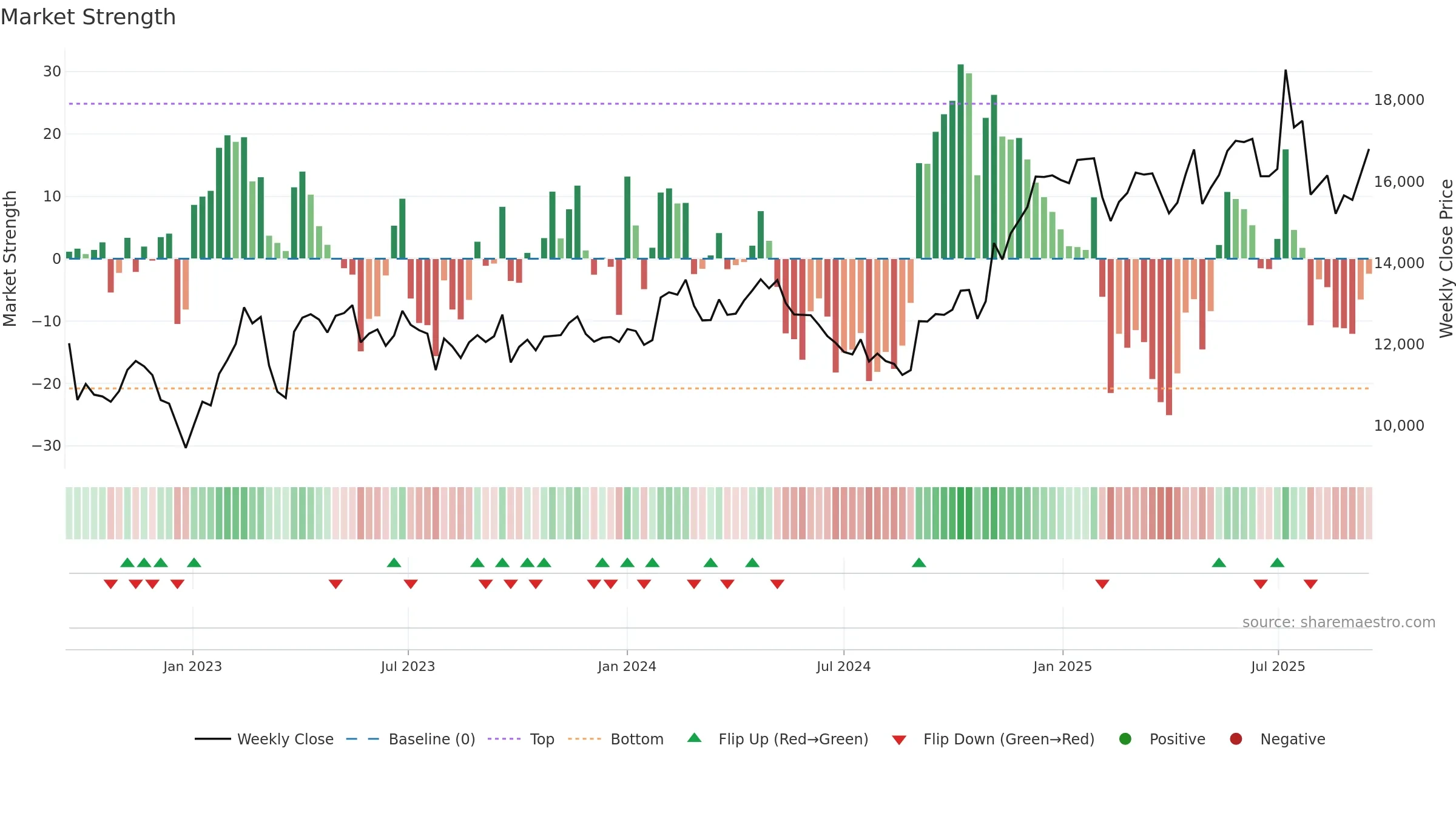
Task: Toggle the Flip Up (Red→Green) legend entry
Action: 778,739
